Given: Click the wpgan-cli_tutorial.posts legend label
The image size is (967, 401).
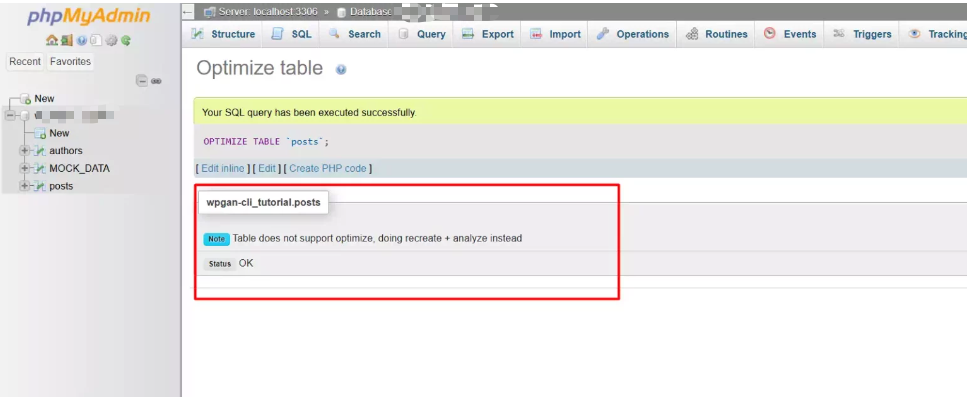Looking at the screenshot, I should [x=263, y=202].
